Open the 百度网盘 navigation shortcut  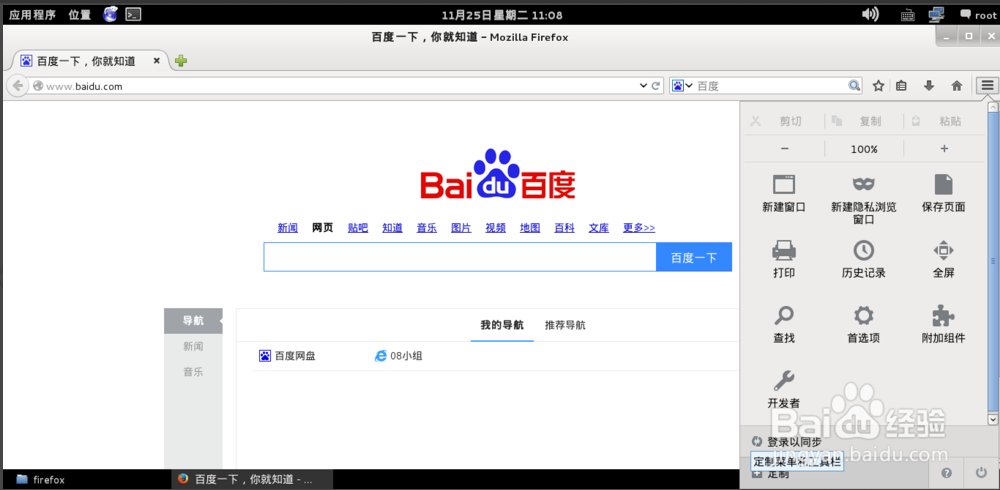287,356
